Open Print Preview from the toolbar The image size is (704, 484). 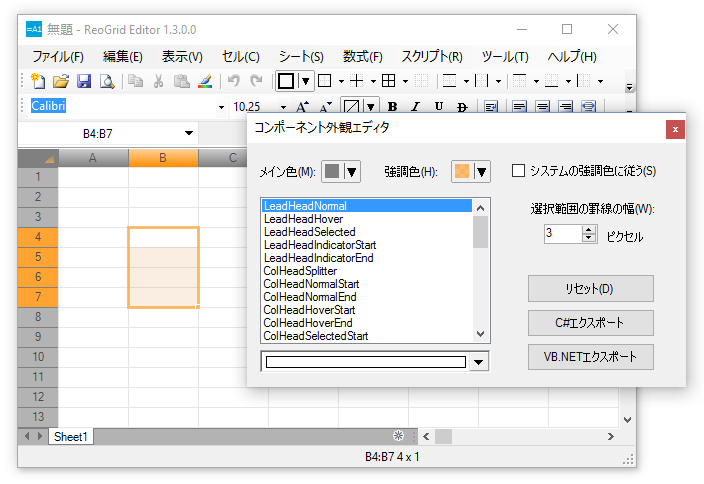click(106, 81)
